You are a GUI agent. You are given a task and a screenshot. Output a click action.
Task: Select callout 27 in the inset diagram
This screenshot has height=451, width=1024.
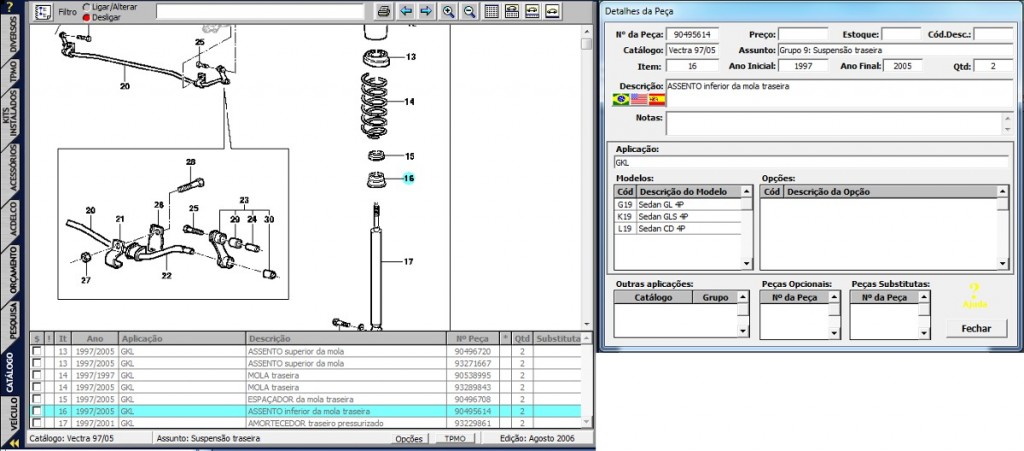[x=86, y=280]
